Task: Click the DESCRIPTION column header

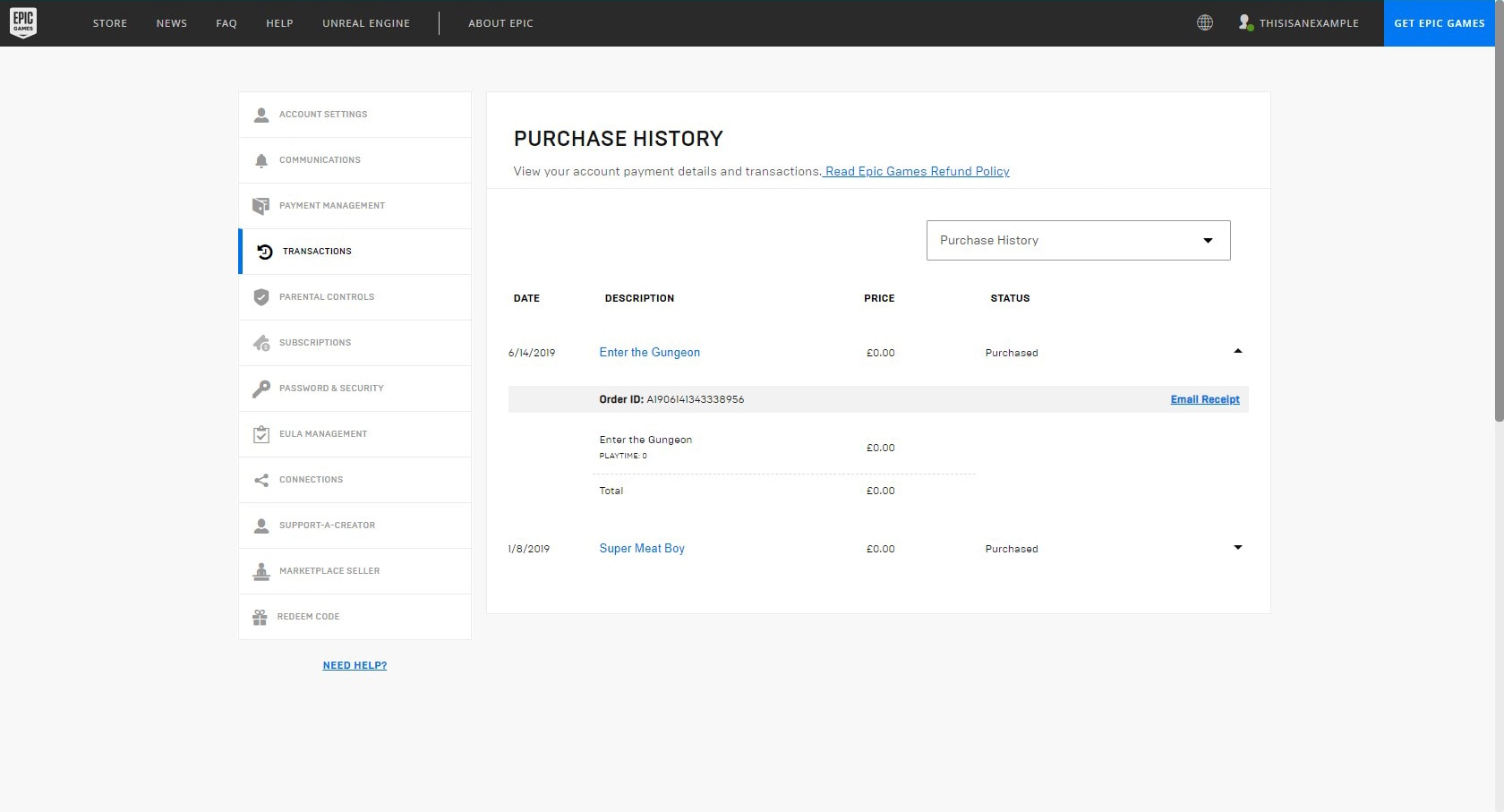Action: pos(639,298)
